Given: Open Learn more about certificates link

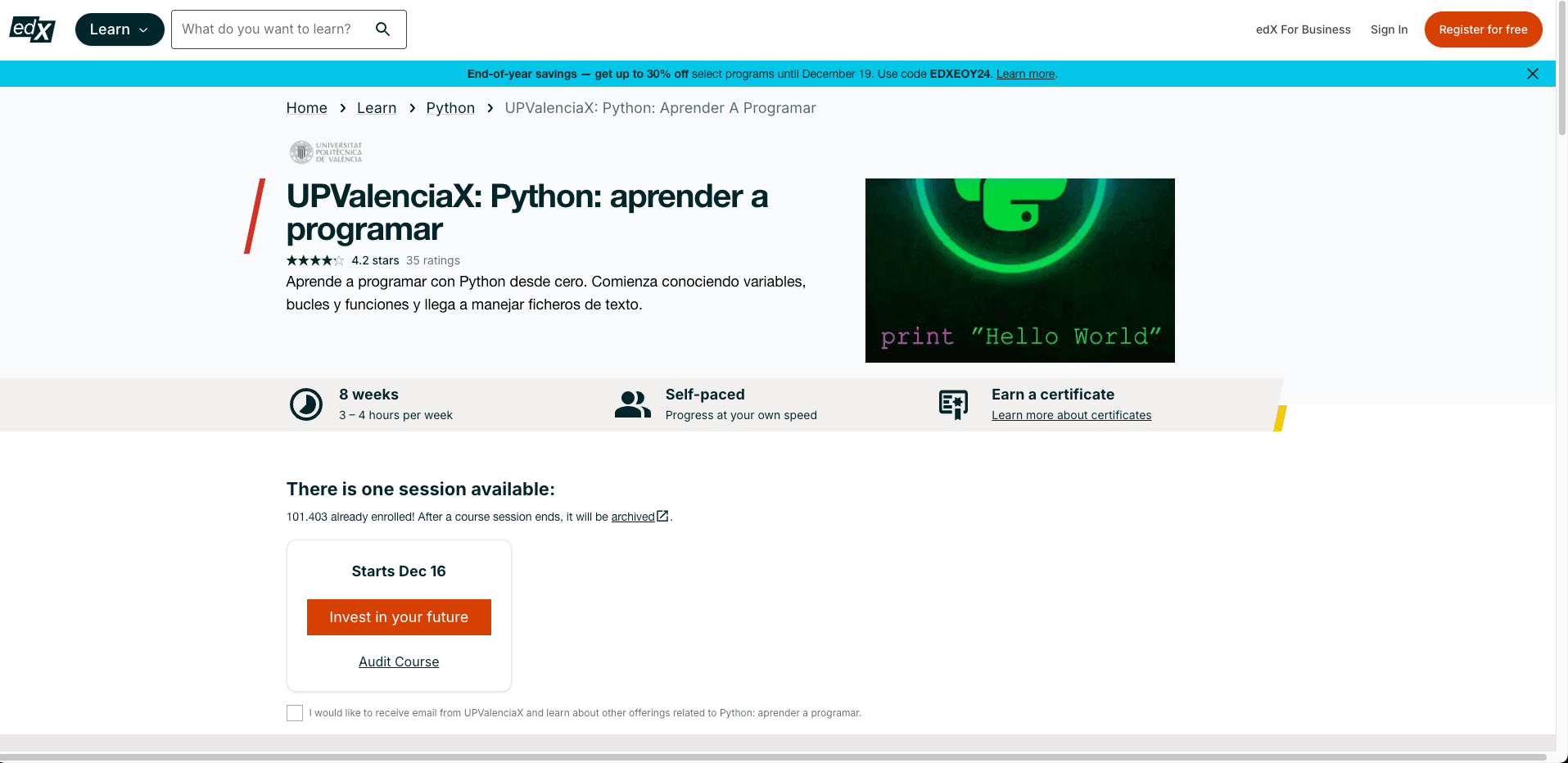Looking at the screenshot, I should (x=1071, y=415).
